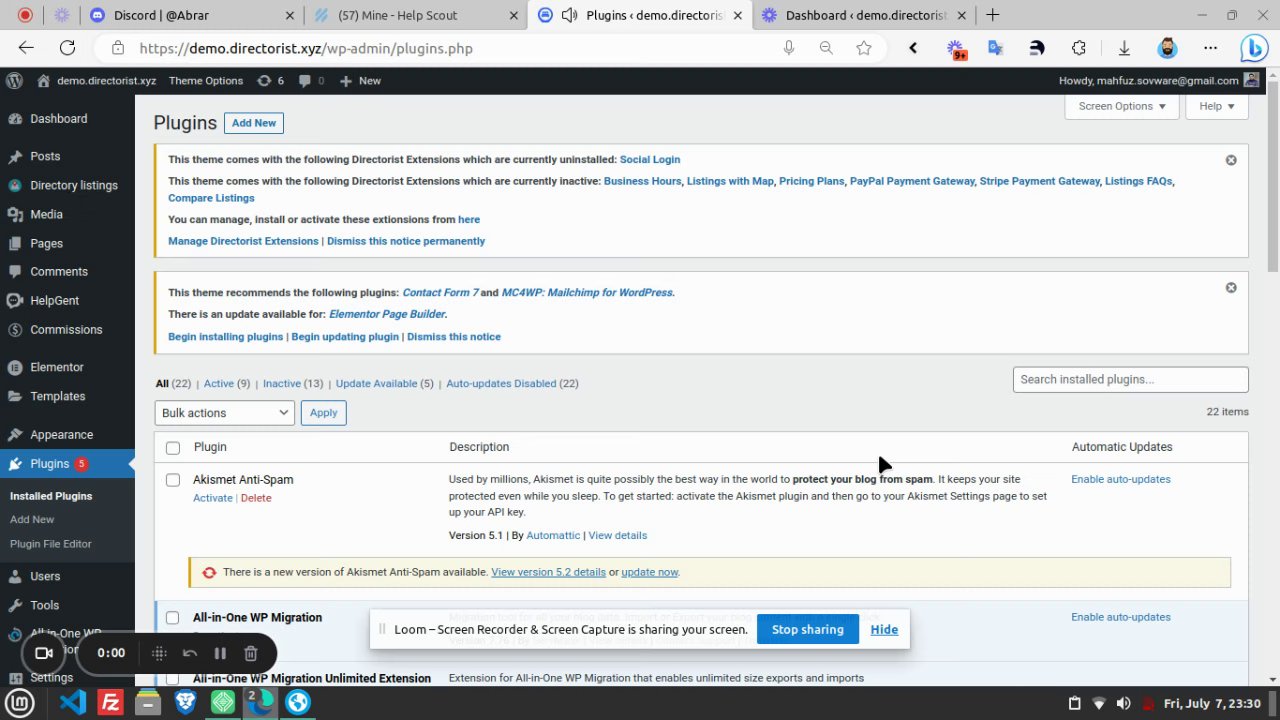Open FileZilla from taskbar
This screenshot has width=1280, height=720.
click(110, 703)
